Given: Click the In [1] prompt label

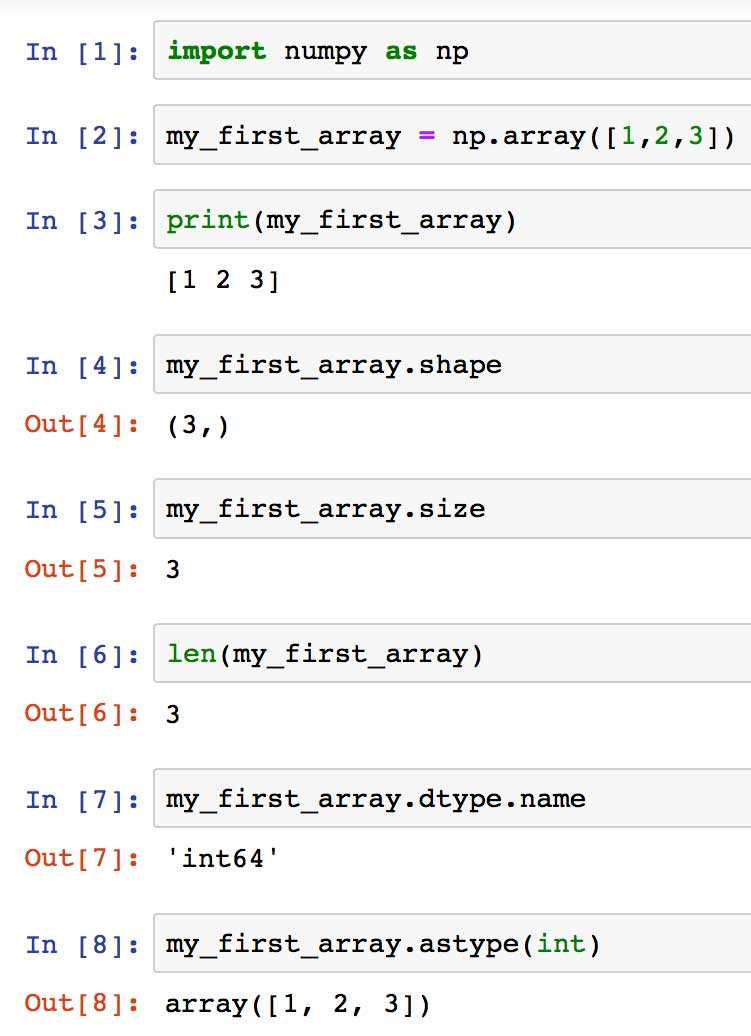Looking at the screenshot, I should 82,51.
